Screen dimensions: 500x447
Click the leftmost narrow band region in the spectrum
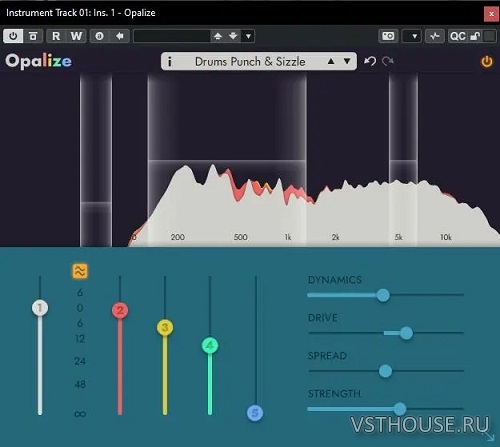[96, 160]
